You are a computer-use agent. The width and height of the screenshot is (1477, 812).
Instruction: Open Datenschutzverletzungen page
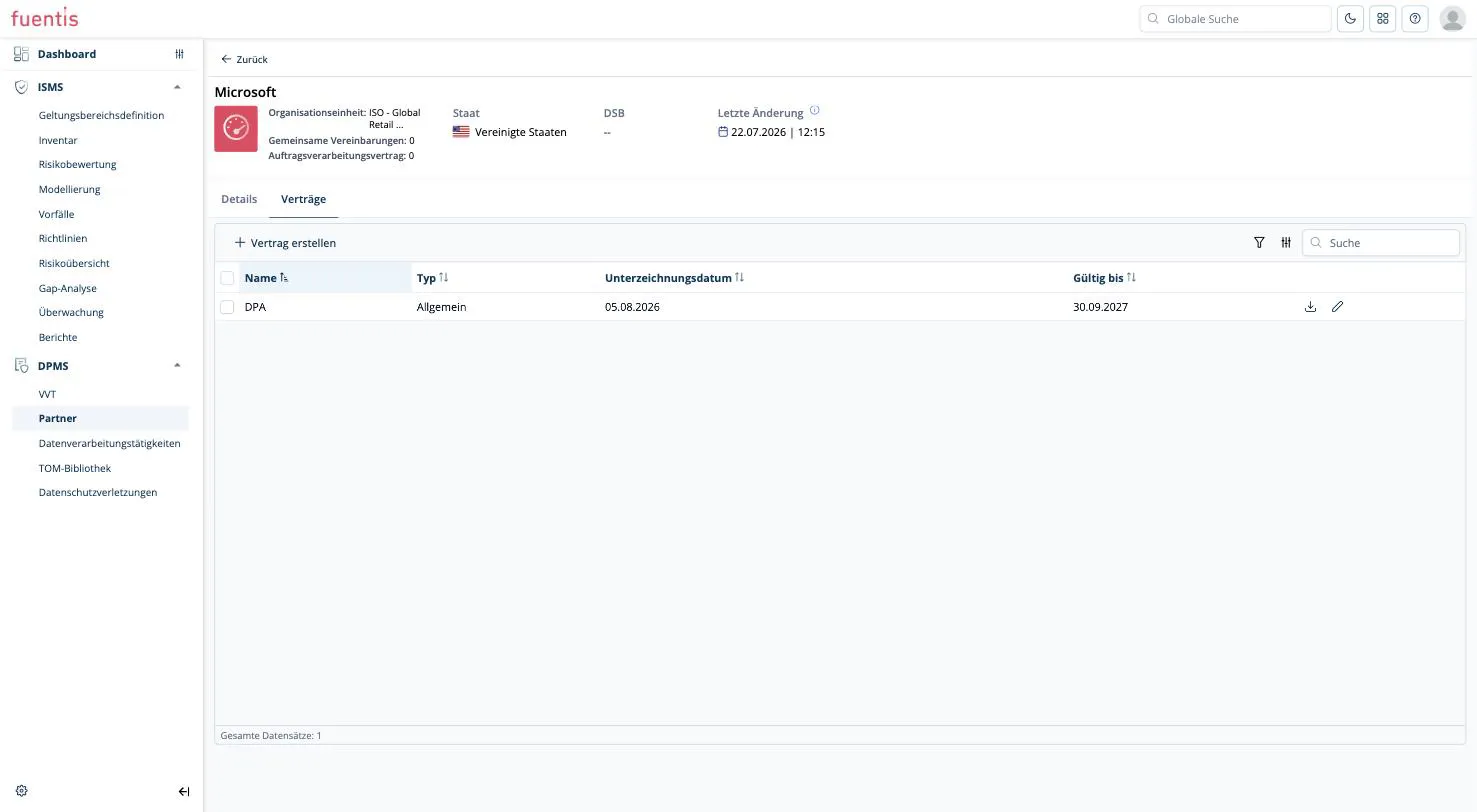pyautogui.click(x=98, y=492)
